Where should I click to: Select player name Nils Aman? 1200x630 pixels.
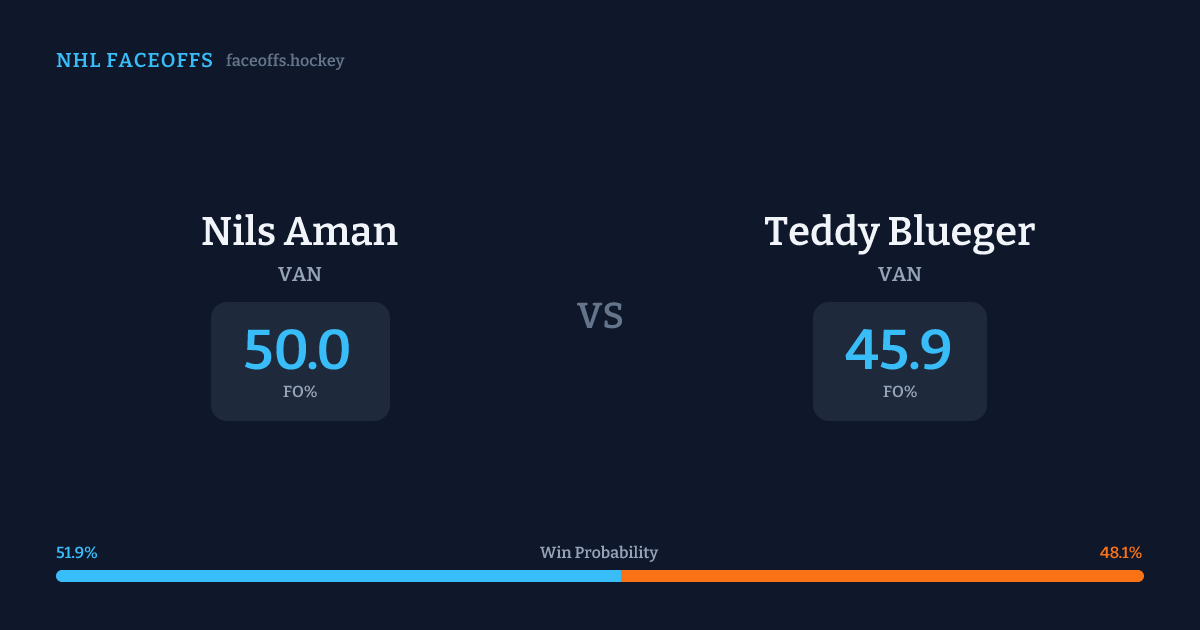(300, 231)
